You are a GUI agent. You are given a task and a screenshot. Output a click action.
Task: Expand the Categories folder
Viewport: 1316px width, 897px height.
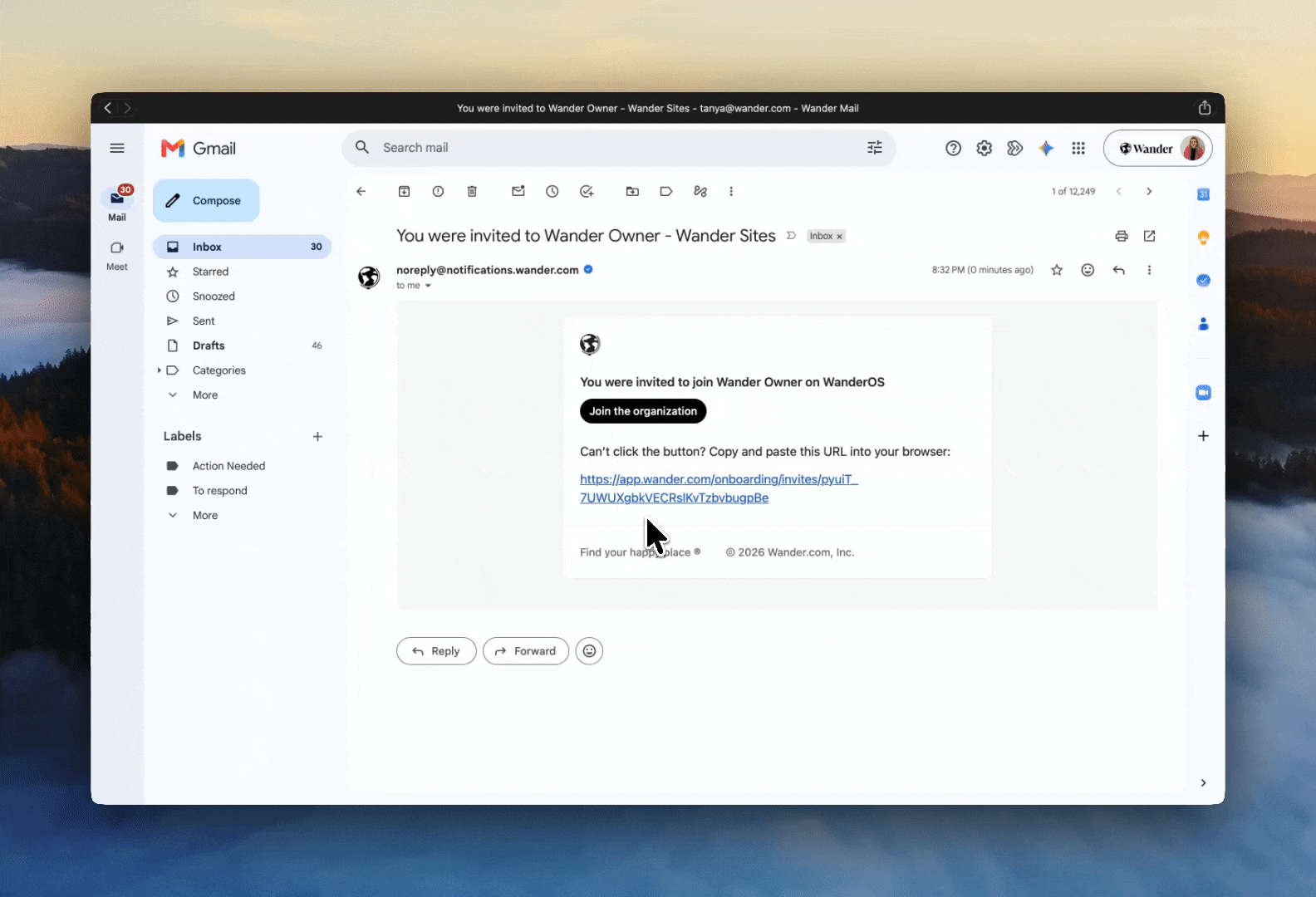pos(159,370)
